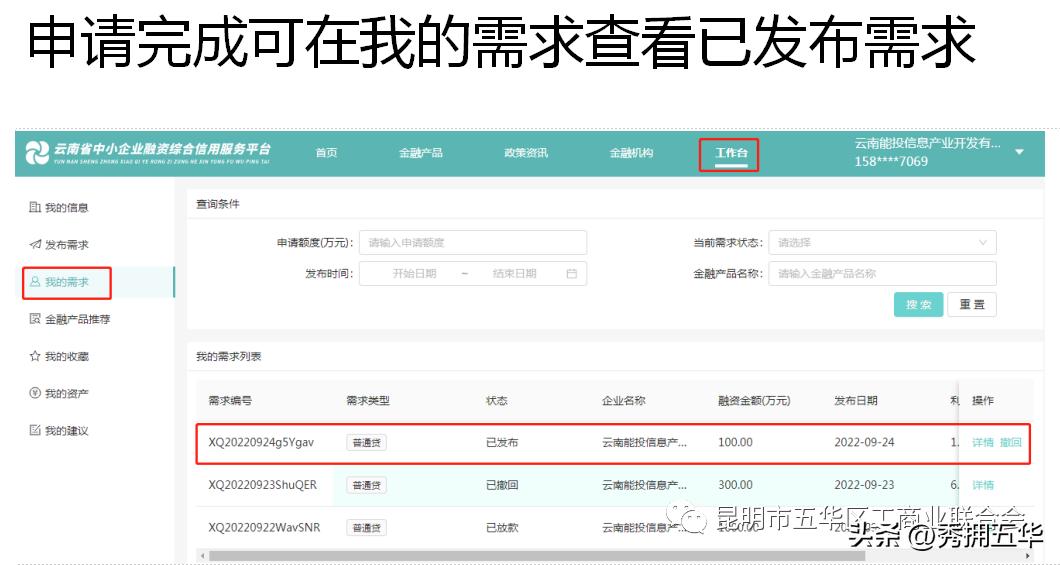The height and width of the screenshot is (565, 1060).
Task: Click amount 100.00 cell
Action: [735, 443]
